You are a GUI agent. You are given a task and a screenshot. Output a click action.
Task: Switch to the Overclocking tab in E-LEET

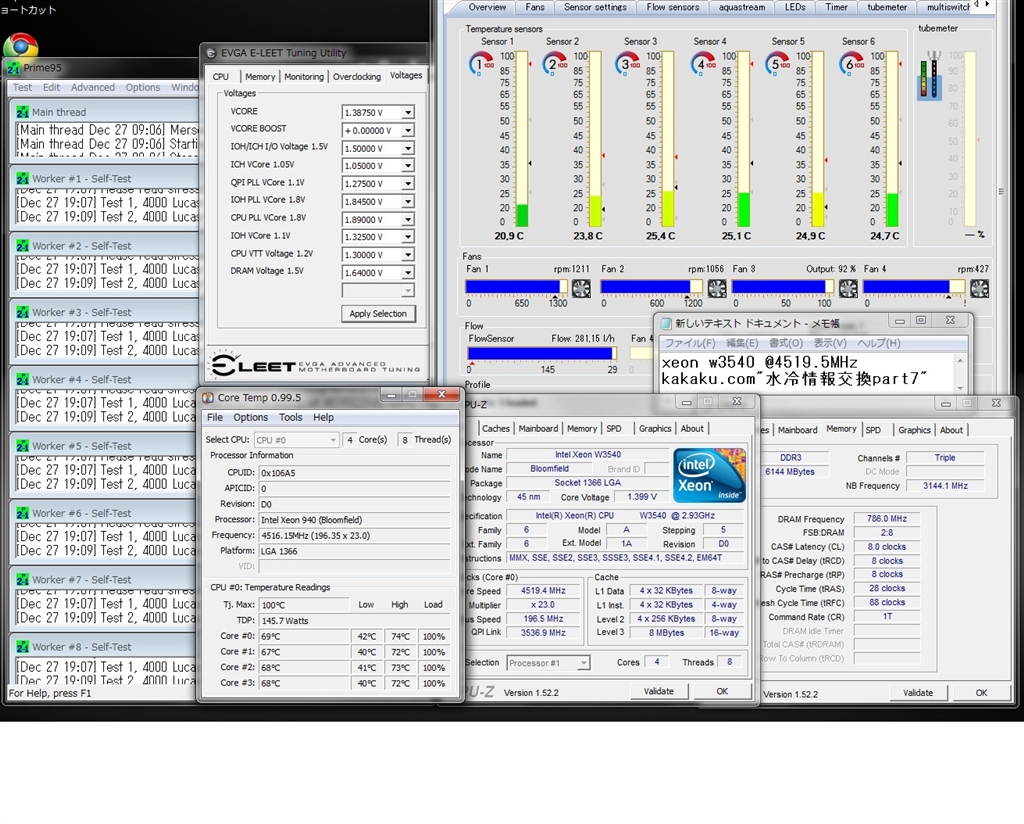357,76
